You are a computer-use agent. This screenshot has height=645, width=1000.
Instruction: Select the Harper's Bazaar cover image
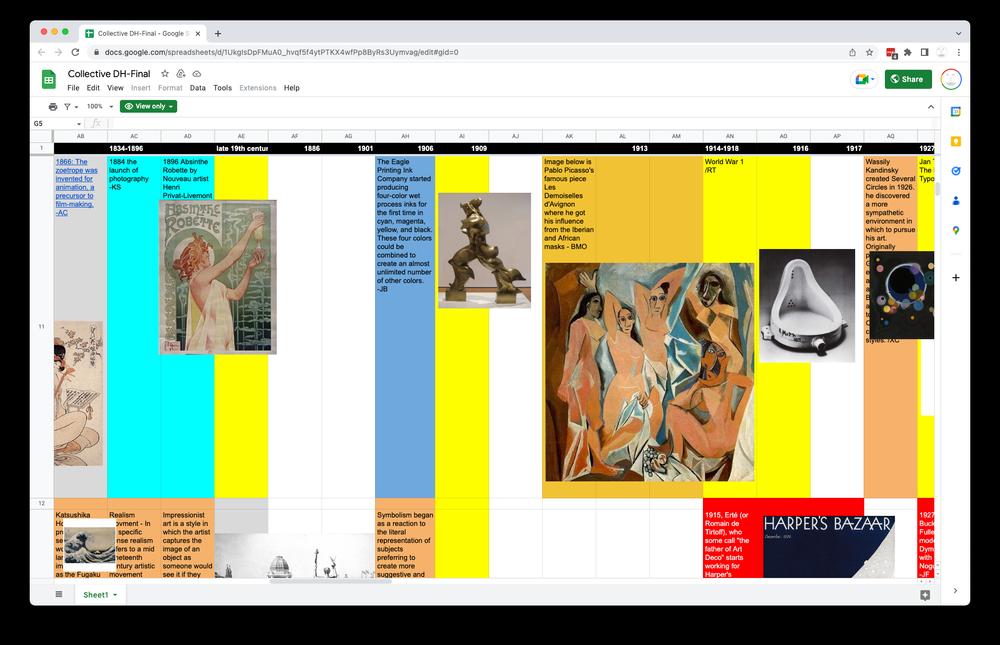pos(829,547)
